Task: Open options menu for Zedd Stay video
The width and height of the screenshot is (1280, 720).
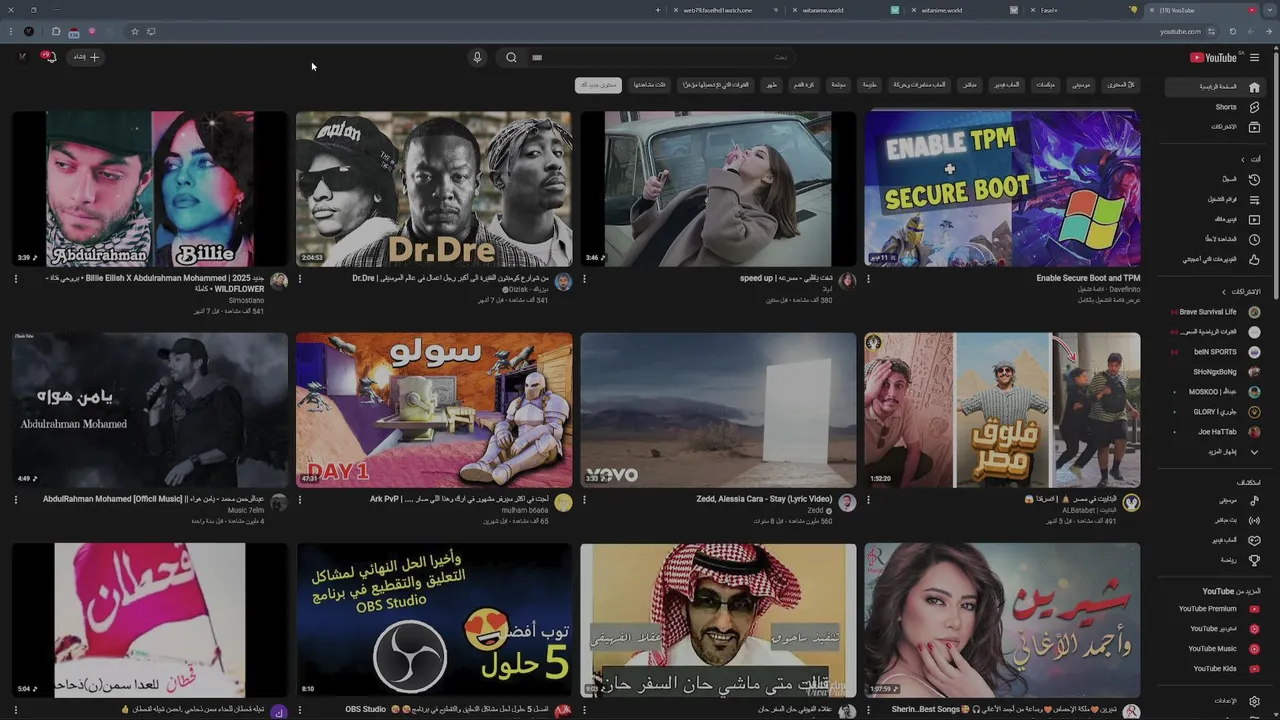Action: click(584, 500)
